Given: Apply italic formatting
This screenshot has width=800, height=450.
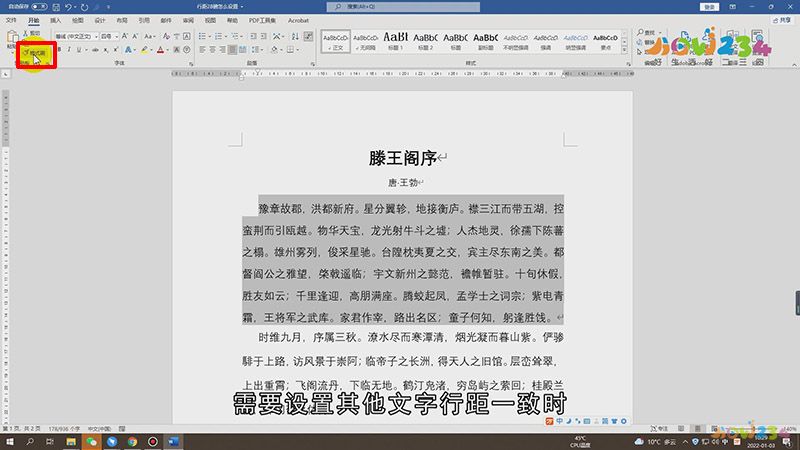Looking at the screenshot, I should tap(69, 49).
